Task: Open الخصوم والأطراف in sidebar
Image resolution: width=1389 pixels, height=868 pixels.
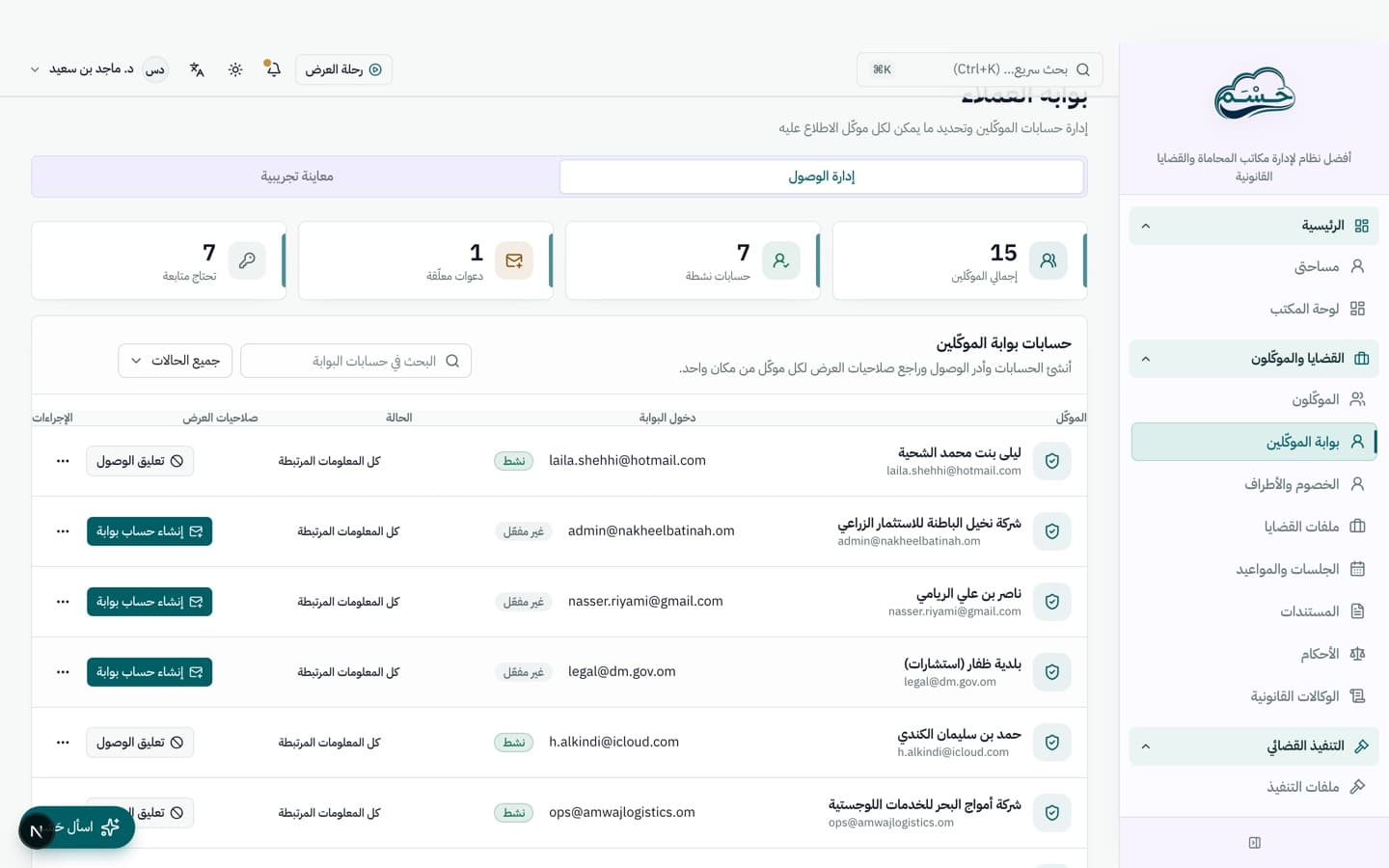Action: tap(1254, 484)
